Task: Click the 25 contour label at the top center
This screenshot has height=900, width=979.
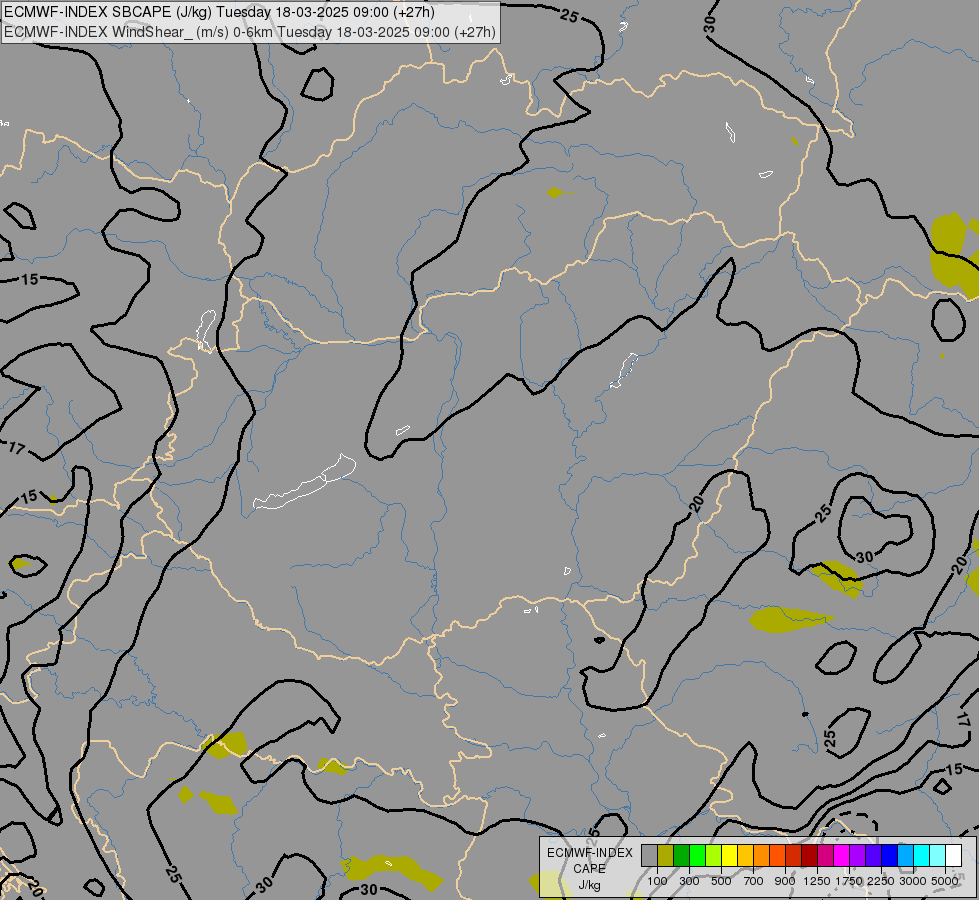Action: (569, 15)
